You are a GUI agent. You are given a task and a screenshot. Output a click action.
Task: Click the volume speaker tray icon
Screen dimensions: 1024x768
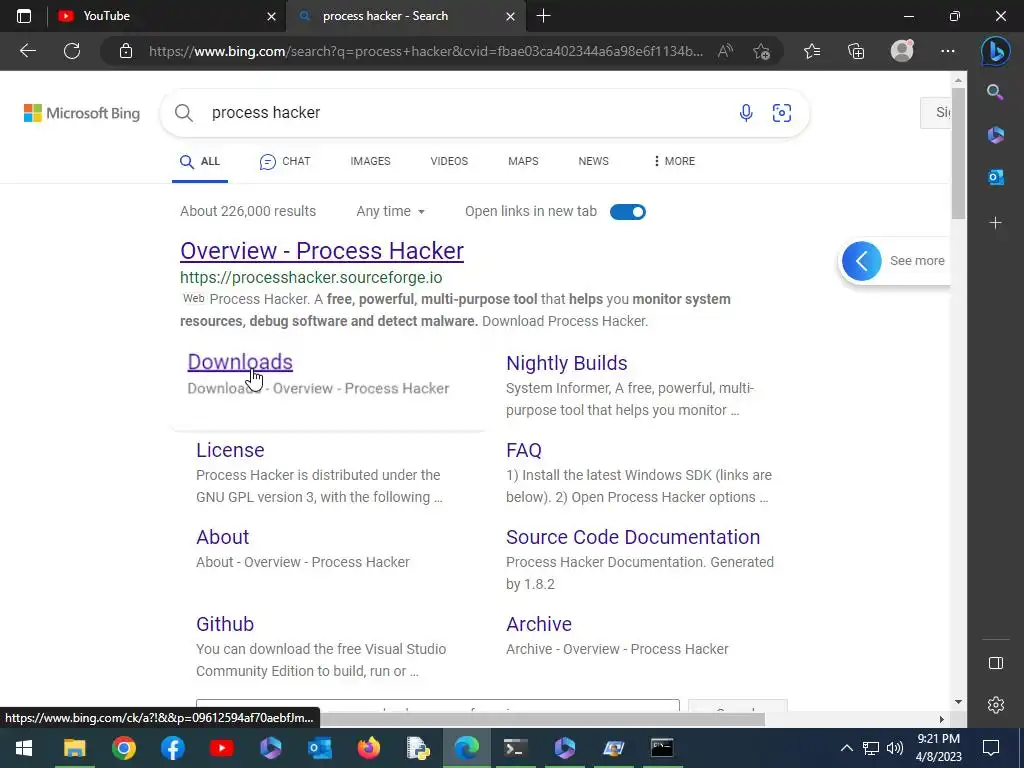pyautogui.click(x=895, y=748)
